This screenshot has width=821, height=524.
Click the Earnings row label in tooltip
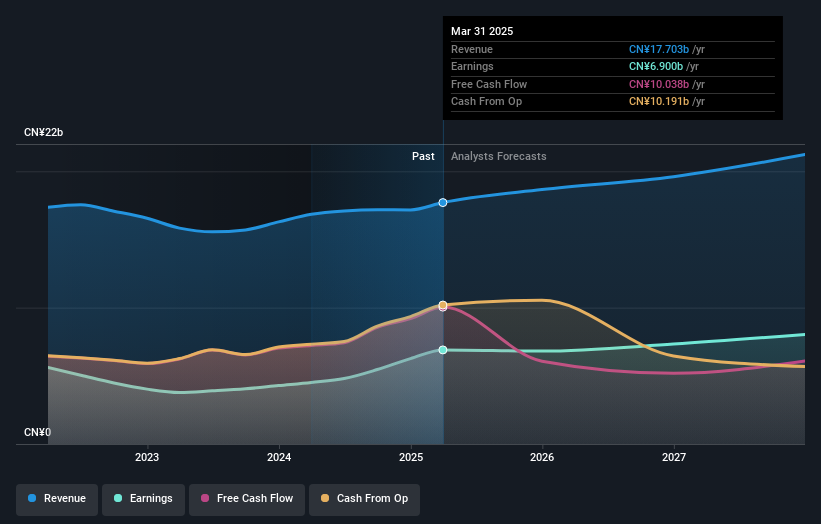pos(472,66)
